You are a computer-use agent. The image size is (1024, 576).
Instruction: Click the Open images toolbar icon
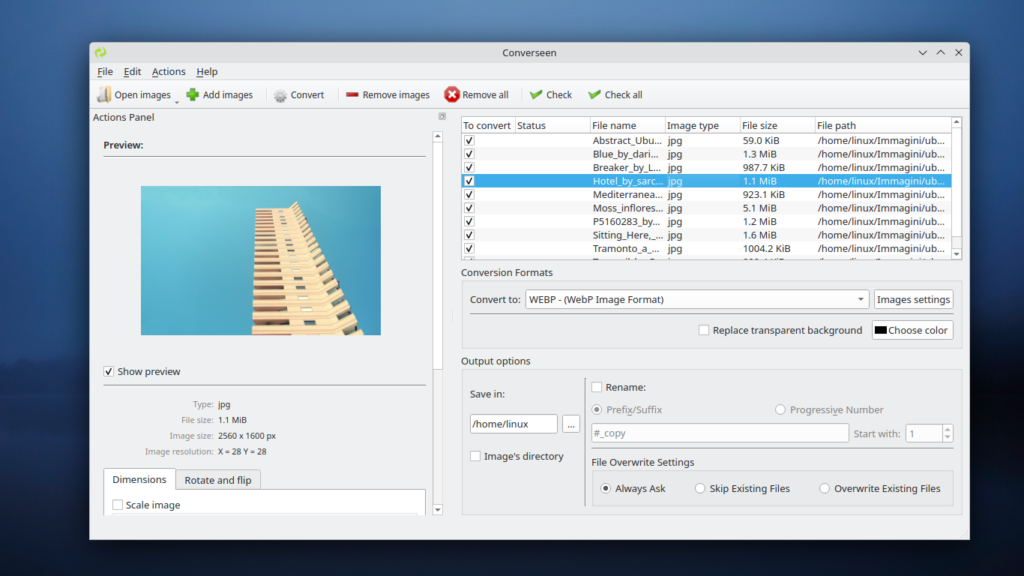pos(104,95)
